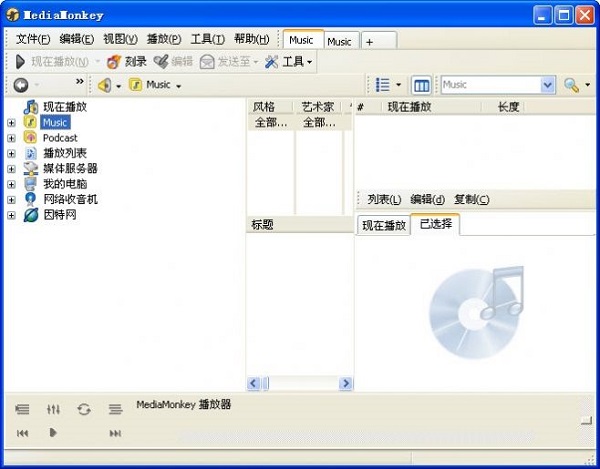Open the search magnifier dropdown arrow
Viewport: 600px width, 469px height.
(588, 85)
